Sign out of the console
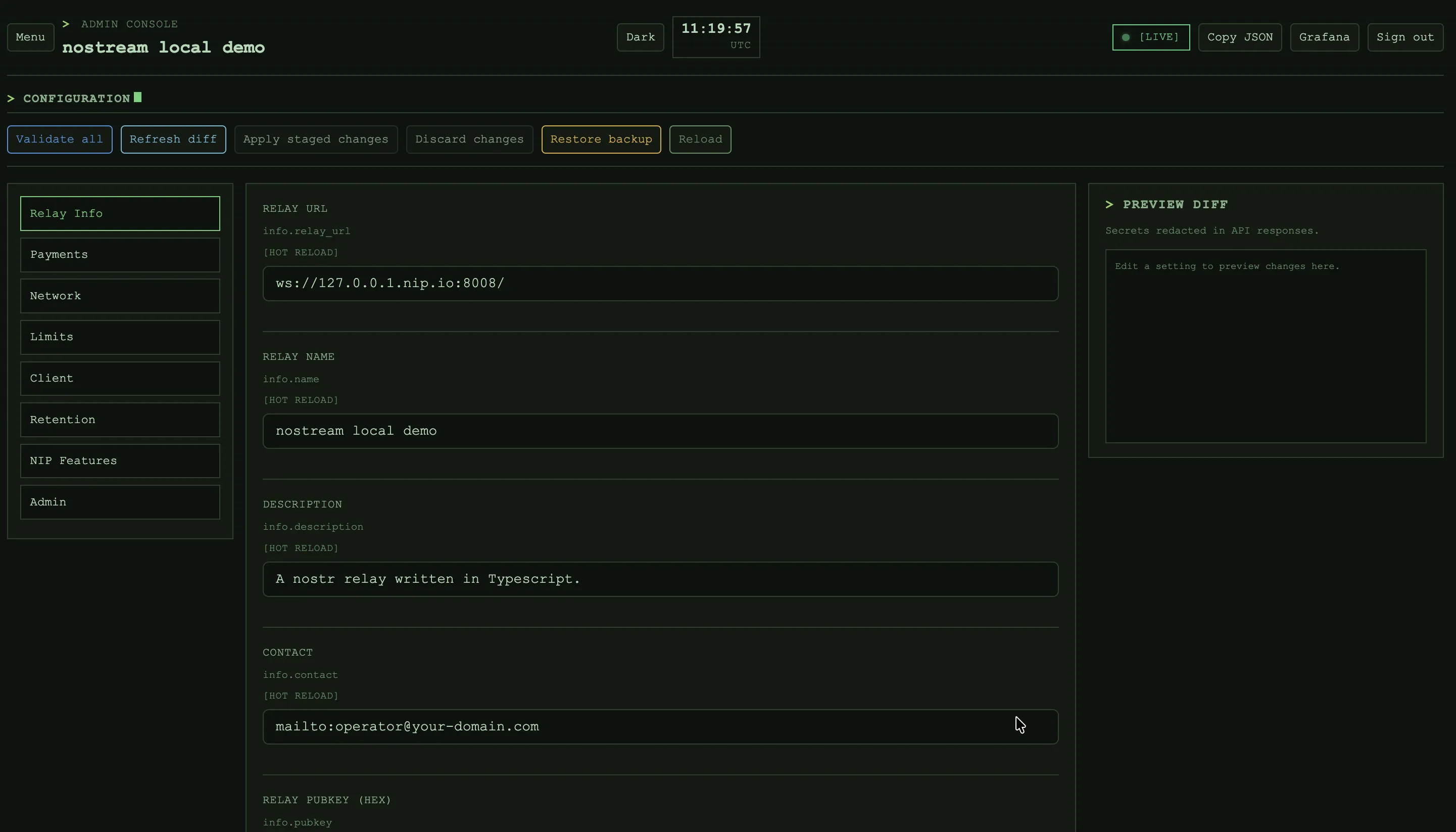The image size is (1456, 832). click(x=1405, y=37)
